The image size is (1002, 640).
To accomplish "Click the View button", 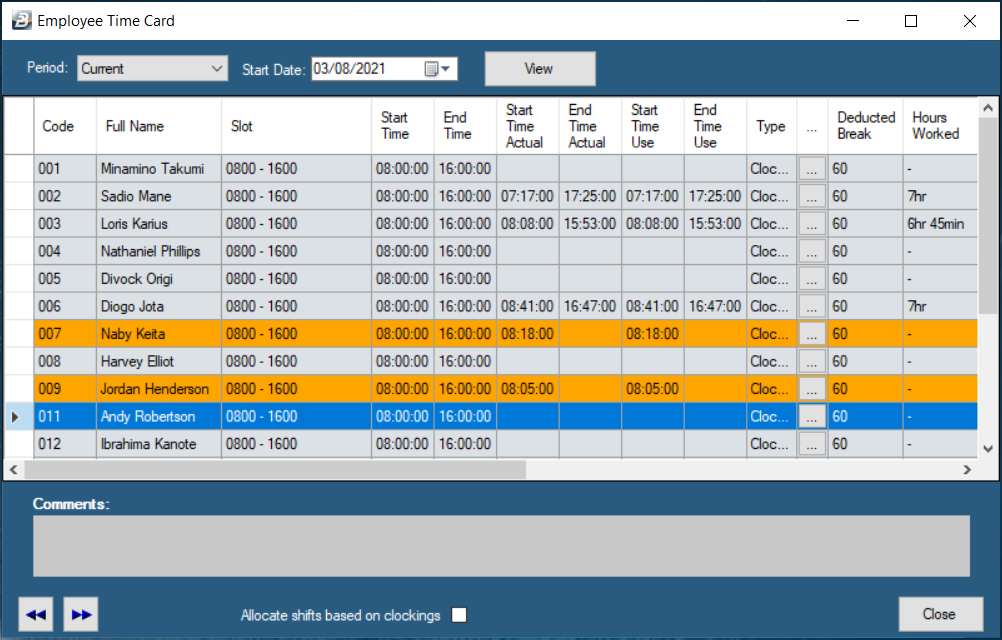I will (x=540, y=68).
